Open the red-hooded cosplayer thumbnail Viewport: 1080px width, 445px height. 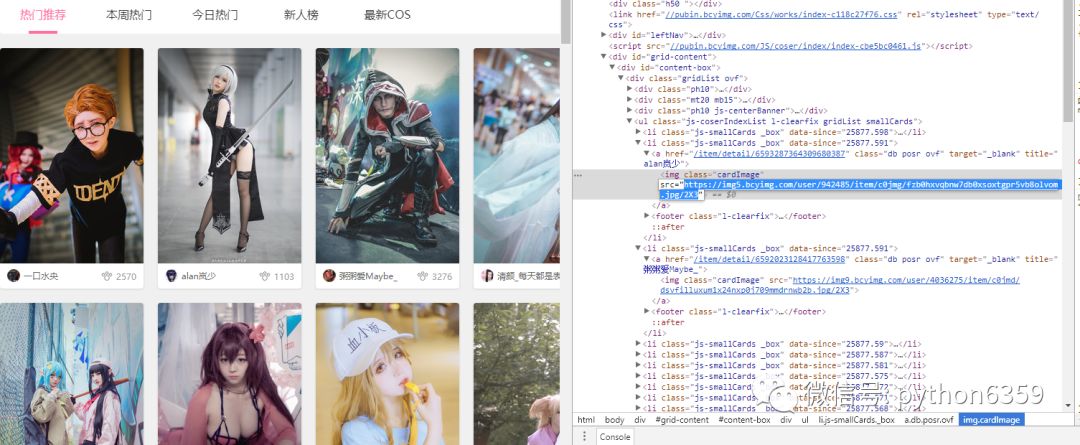click(387, 155)
